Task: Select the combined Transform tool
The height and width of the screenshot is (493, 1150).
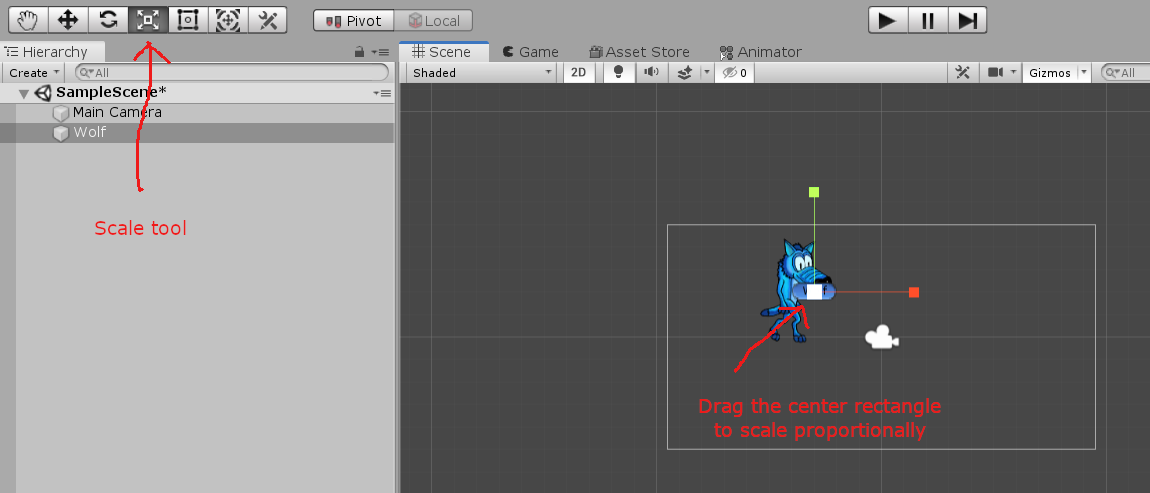Action: click(x=228, y=20)
